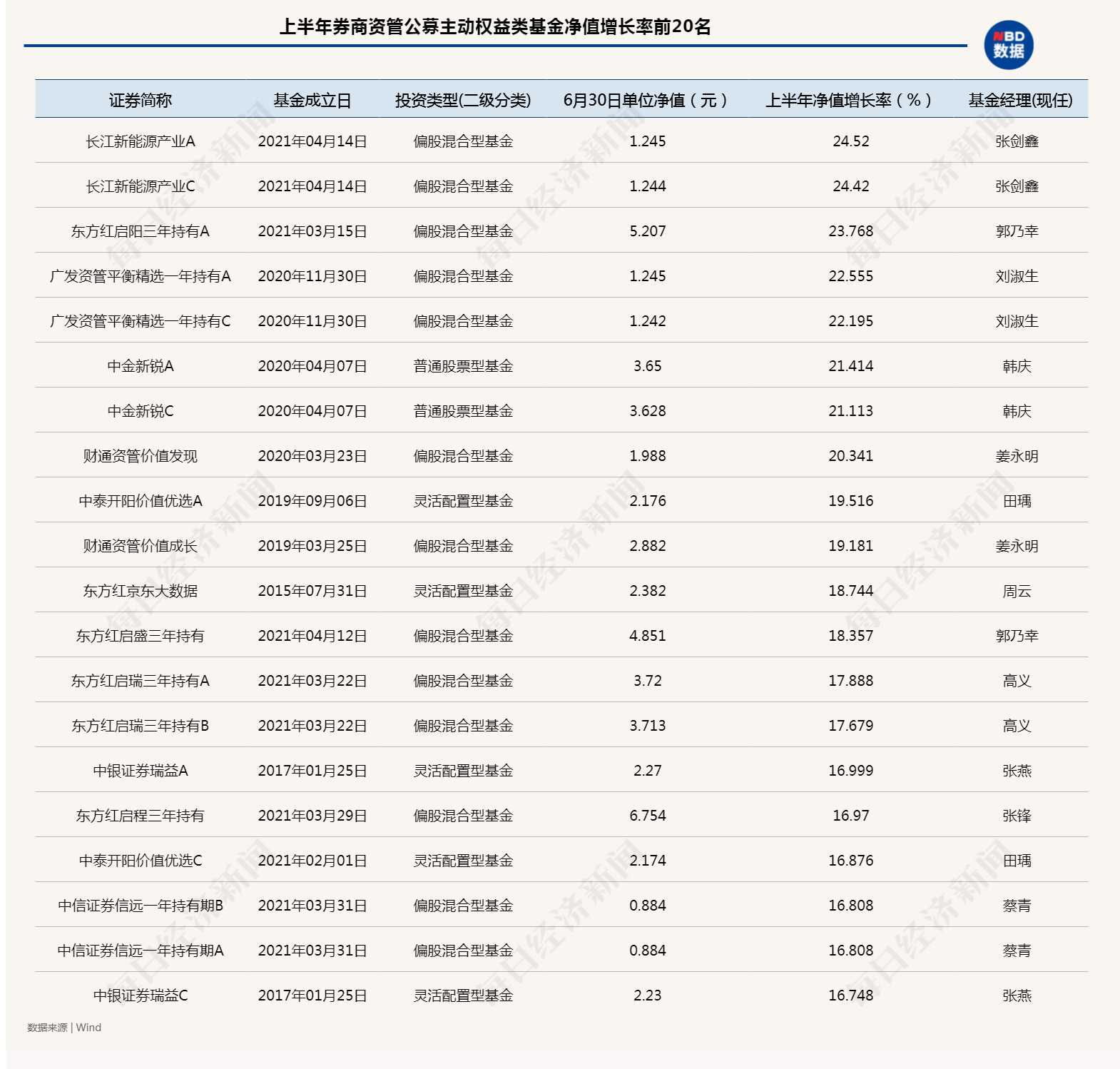Select fund name 中金新锐C

pyautogui.click(x=141, y=411)
